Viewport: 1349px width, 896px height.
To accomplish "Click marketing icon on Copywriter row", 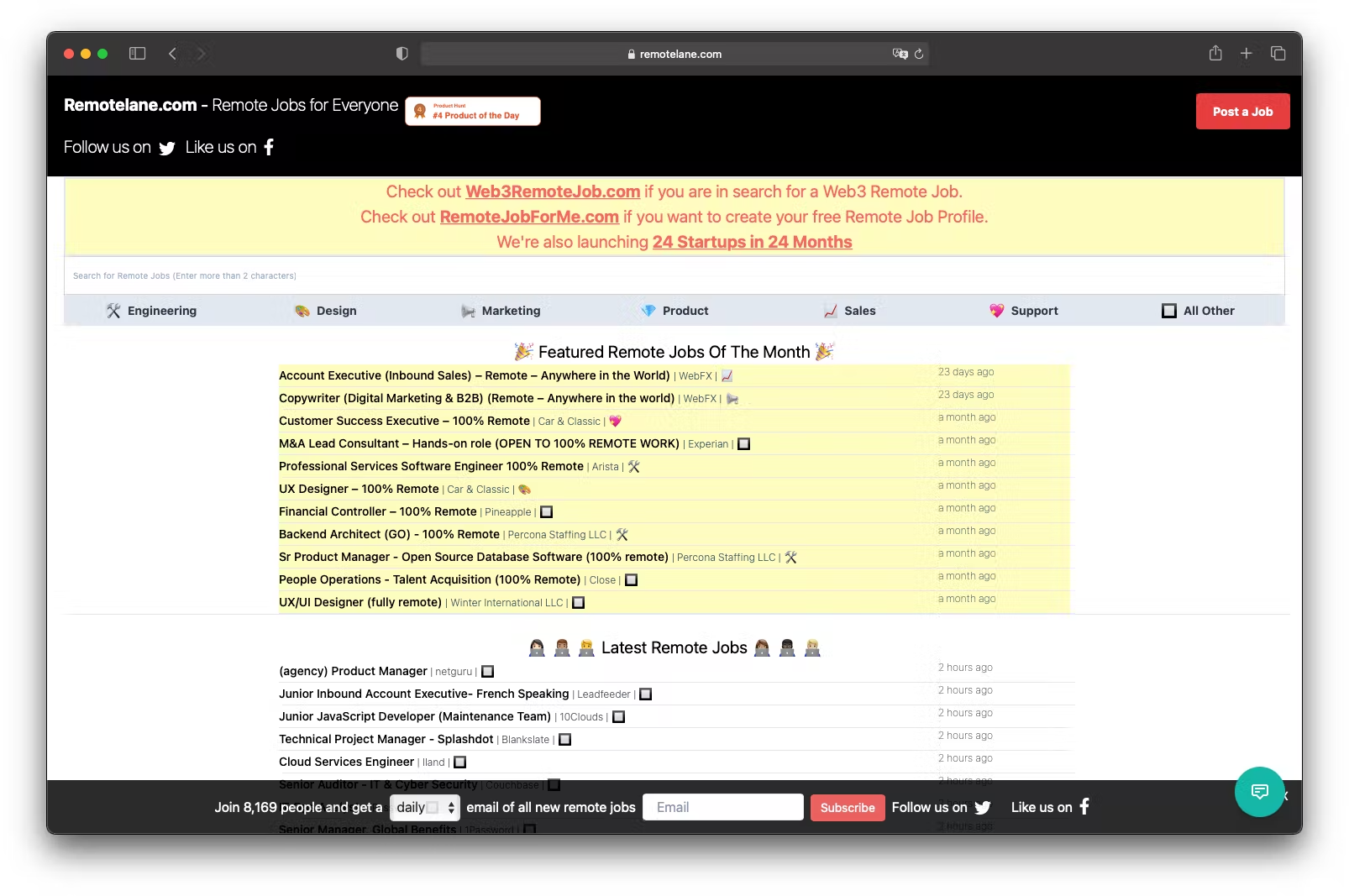I will 732,399.
